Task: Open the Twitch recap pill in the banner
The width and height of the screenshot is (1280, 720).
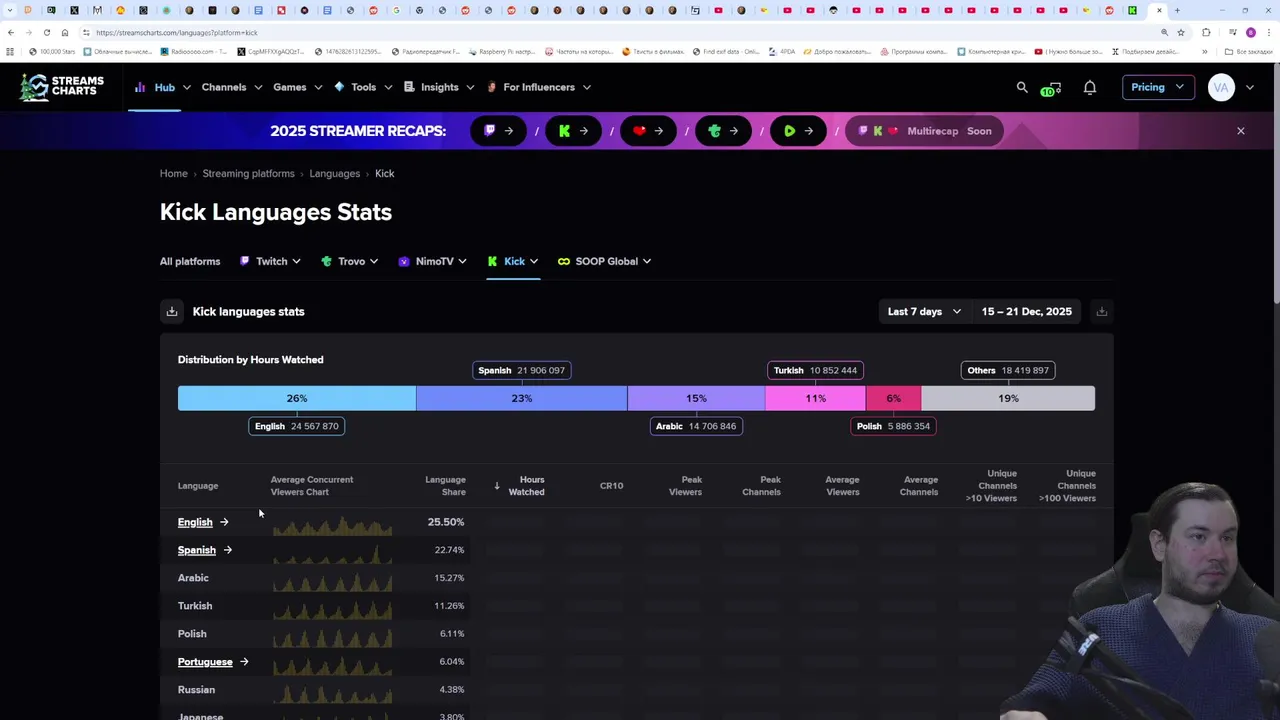Action: (x=499, y=131)
